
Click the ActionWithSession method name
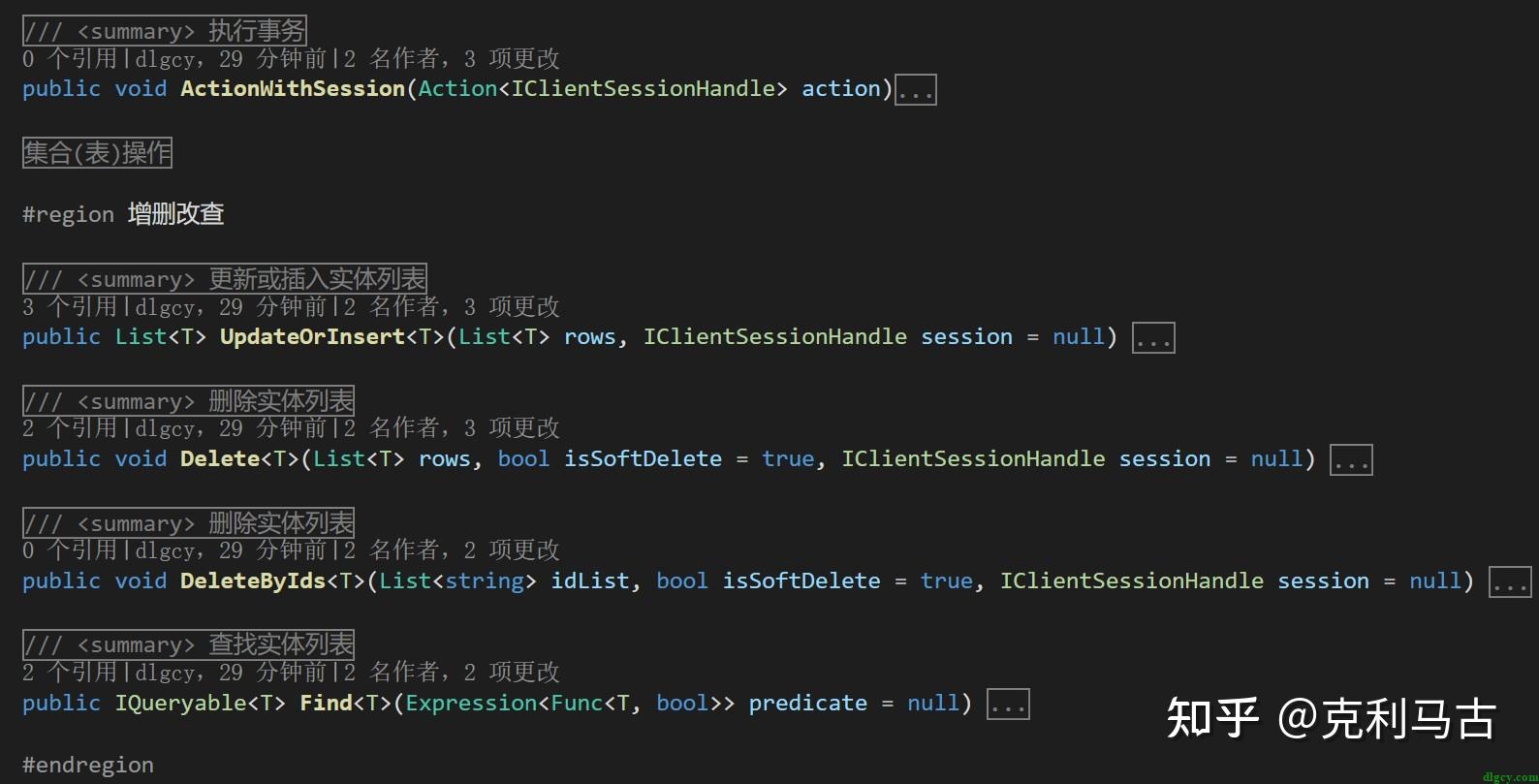pos(293,89)
